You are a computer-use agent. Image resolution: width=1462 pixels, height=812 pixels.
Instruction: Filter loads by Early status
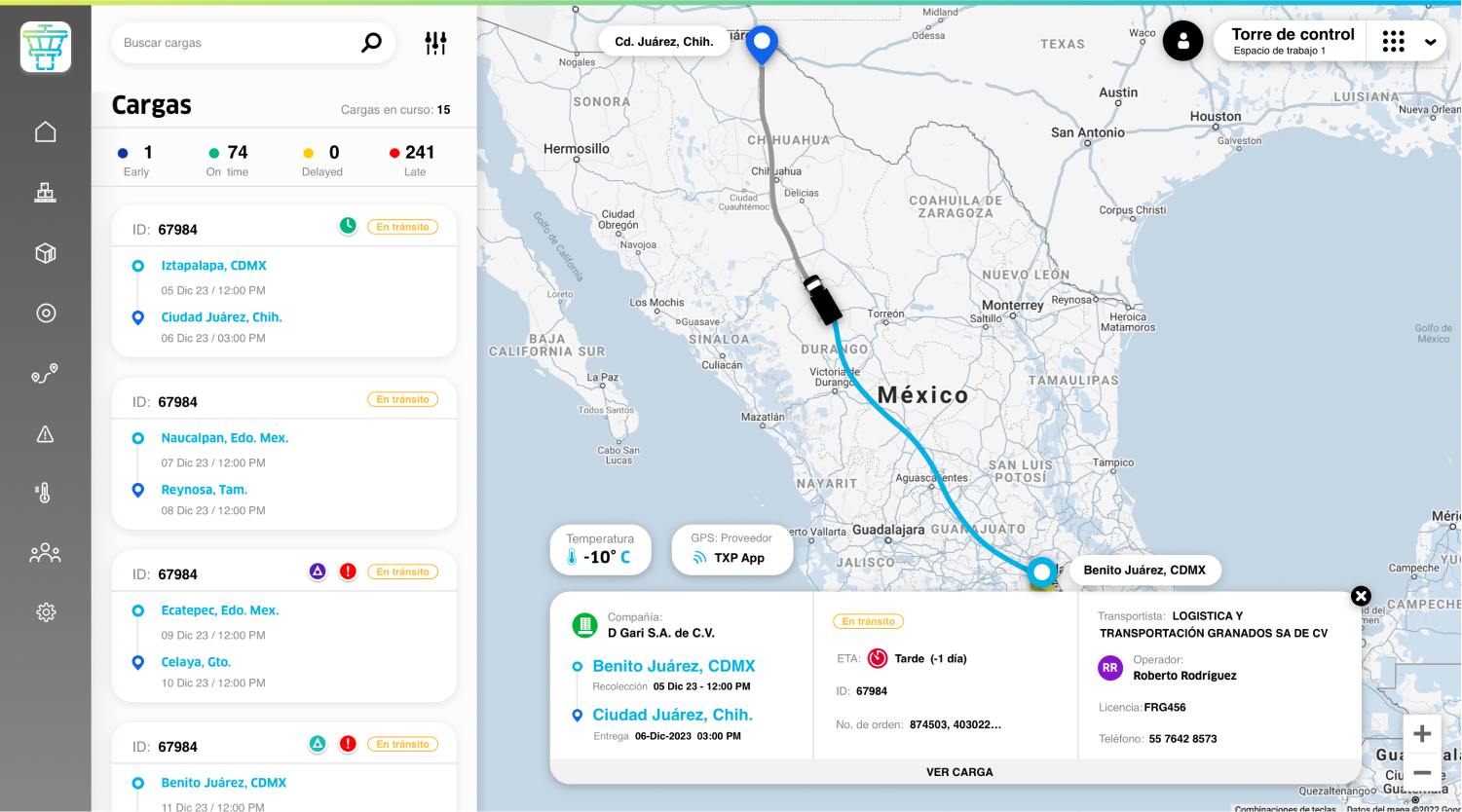[135, 161]
